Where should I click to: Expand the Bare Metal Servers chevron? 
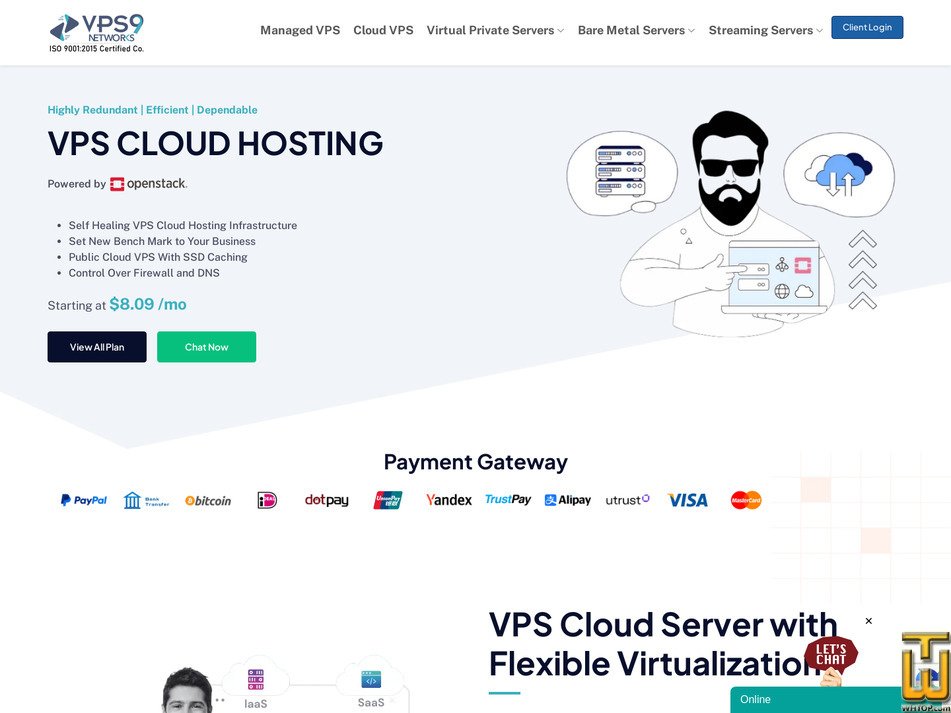[691, 30]
